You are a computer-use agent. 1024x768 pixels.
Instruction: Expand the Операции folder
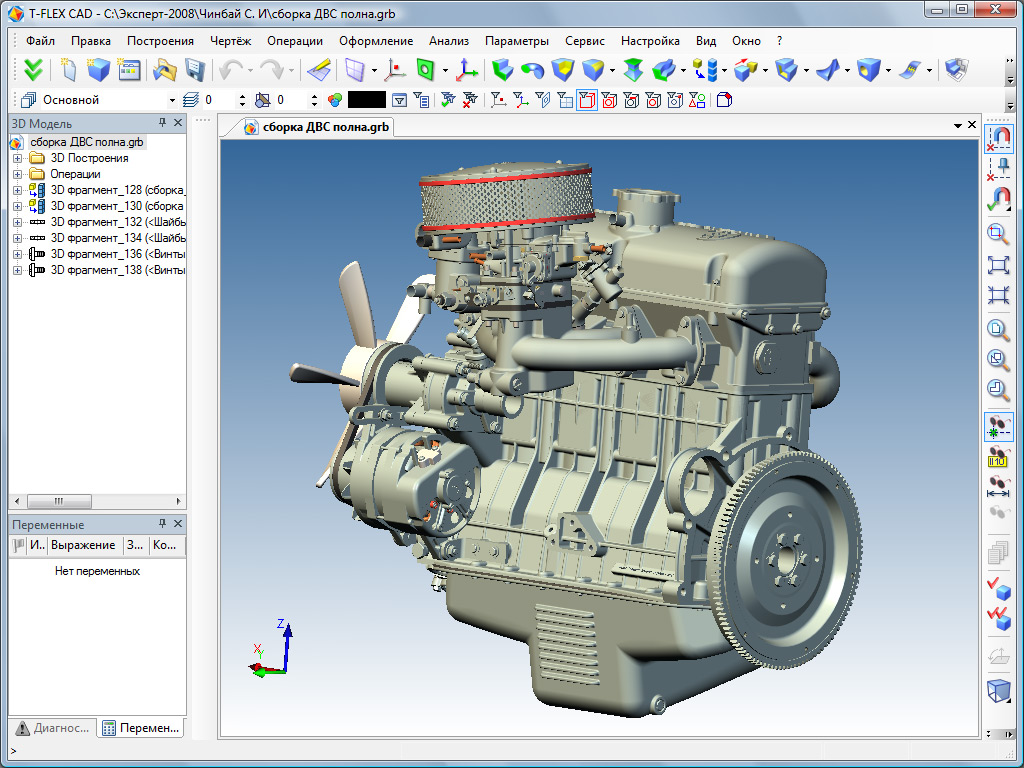pos(18,174)
